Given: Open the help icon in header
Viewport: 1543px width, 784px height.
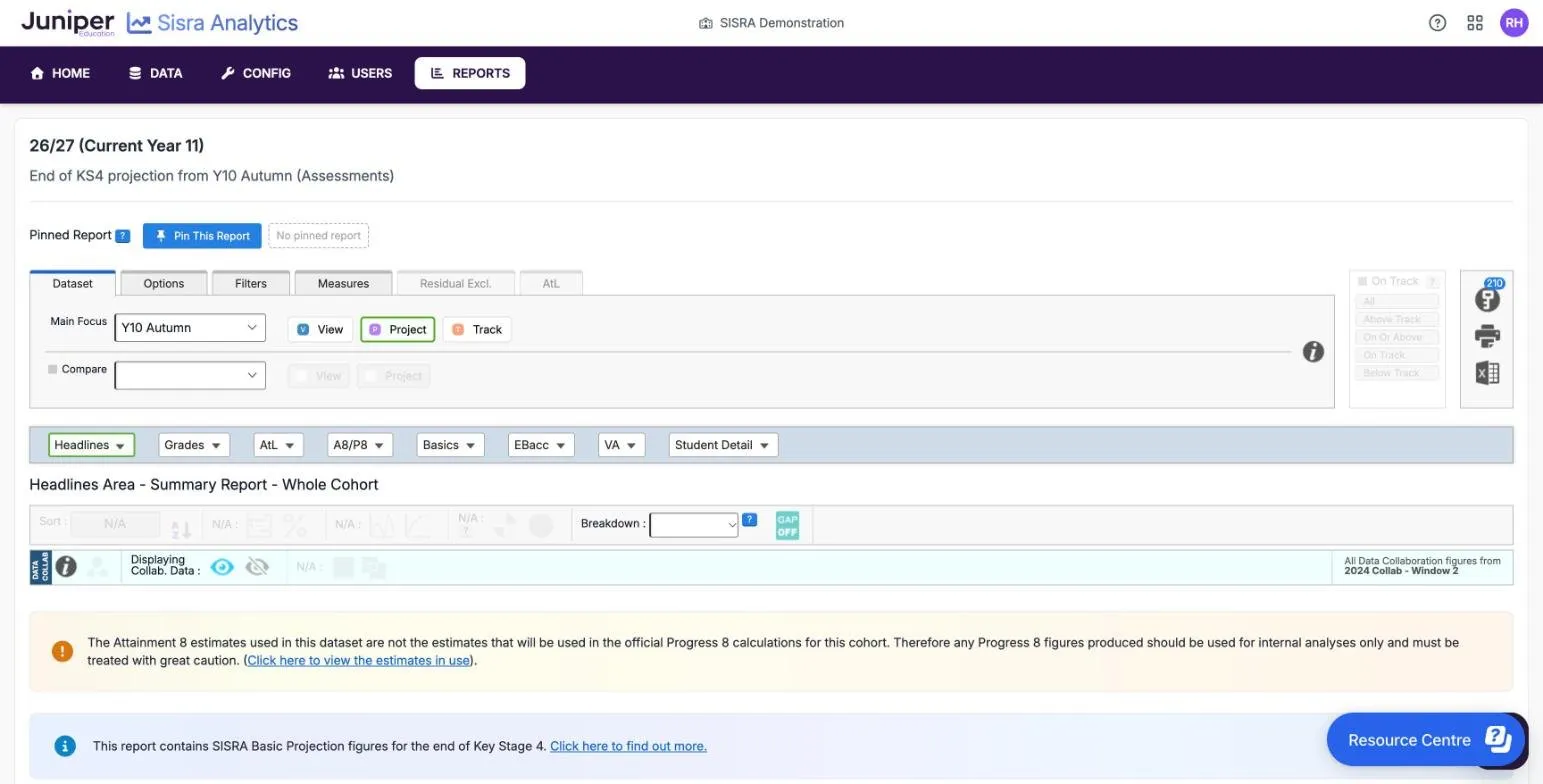Looking at the screenshot, I should pyautogui.click(x=1437, y=23).
